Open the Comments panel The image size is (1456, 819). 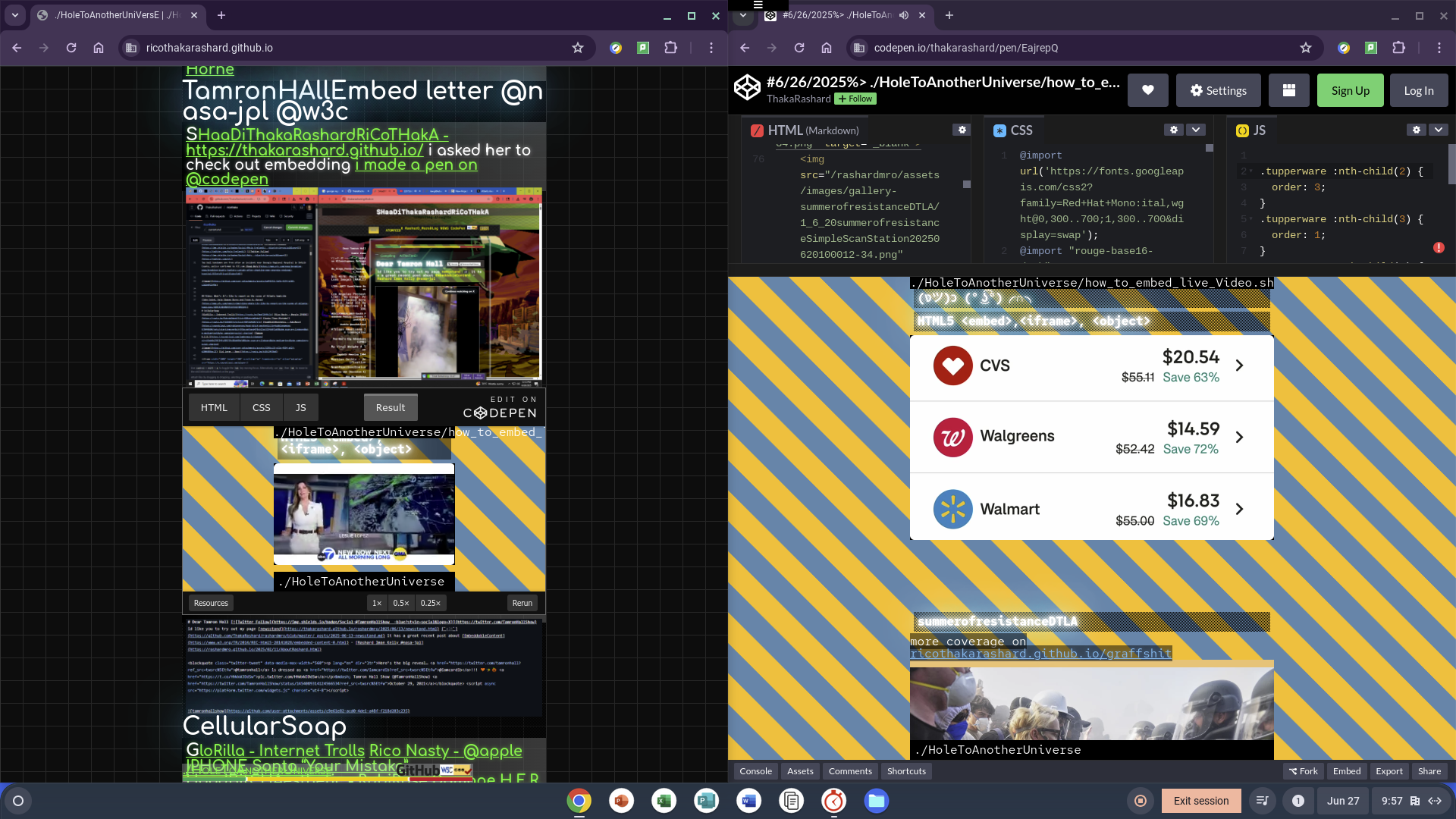850,771
